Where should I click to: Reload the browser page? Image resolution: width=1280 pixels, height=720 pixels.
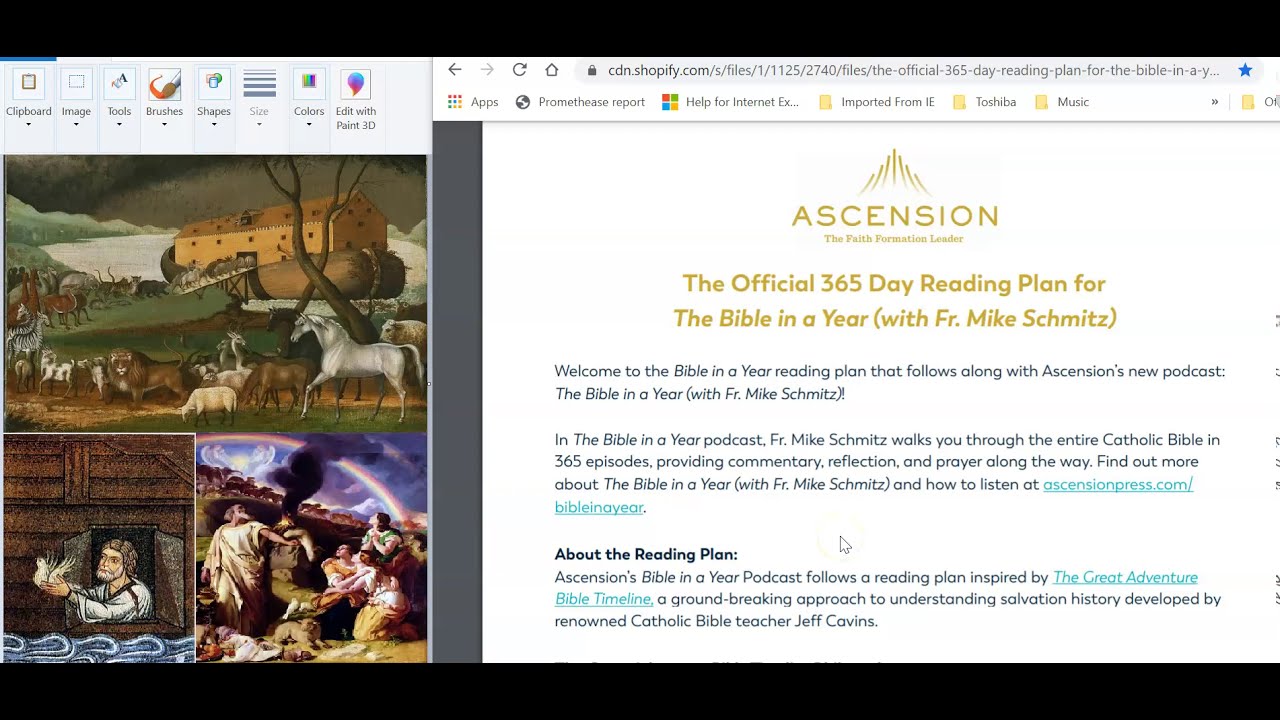(519, 70)
